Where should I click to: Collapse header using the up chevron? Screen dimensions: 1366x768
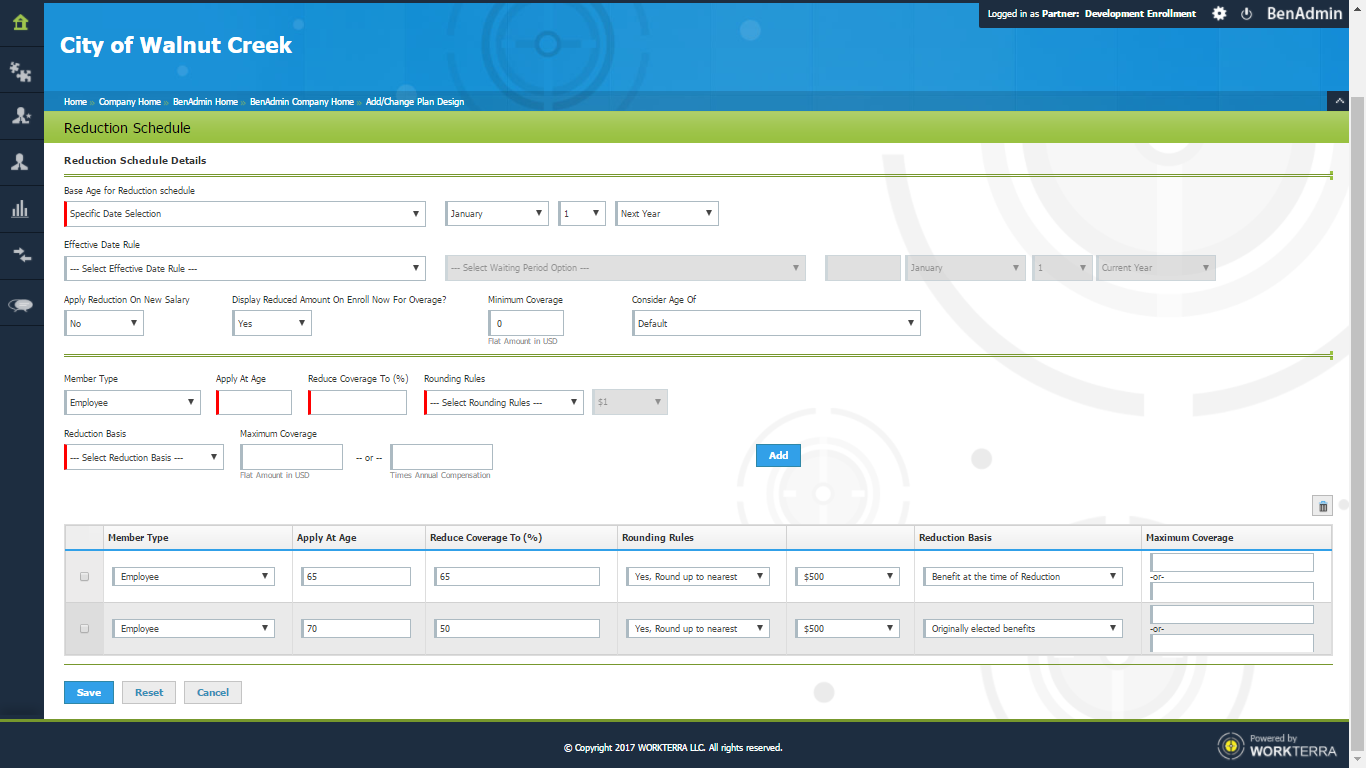[1338, 101]
